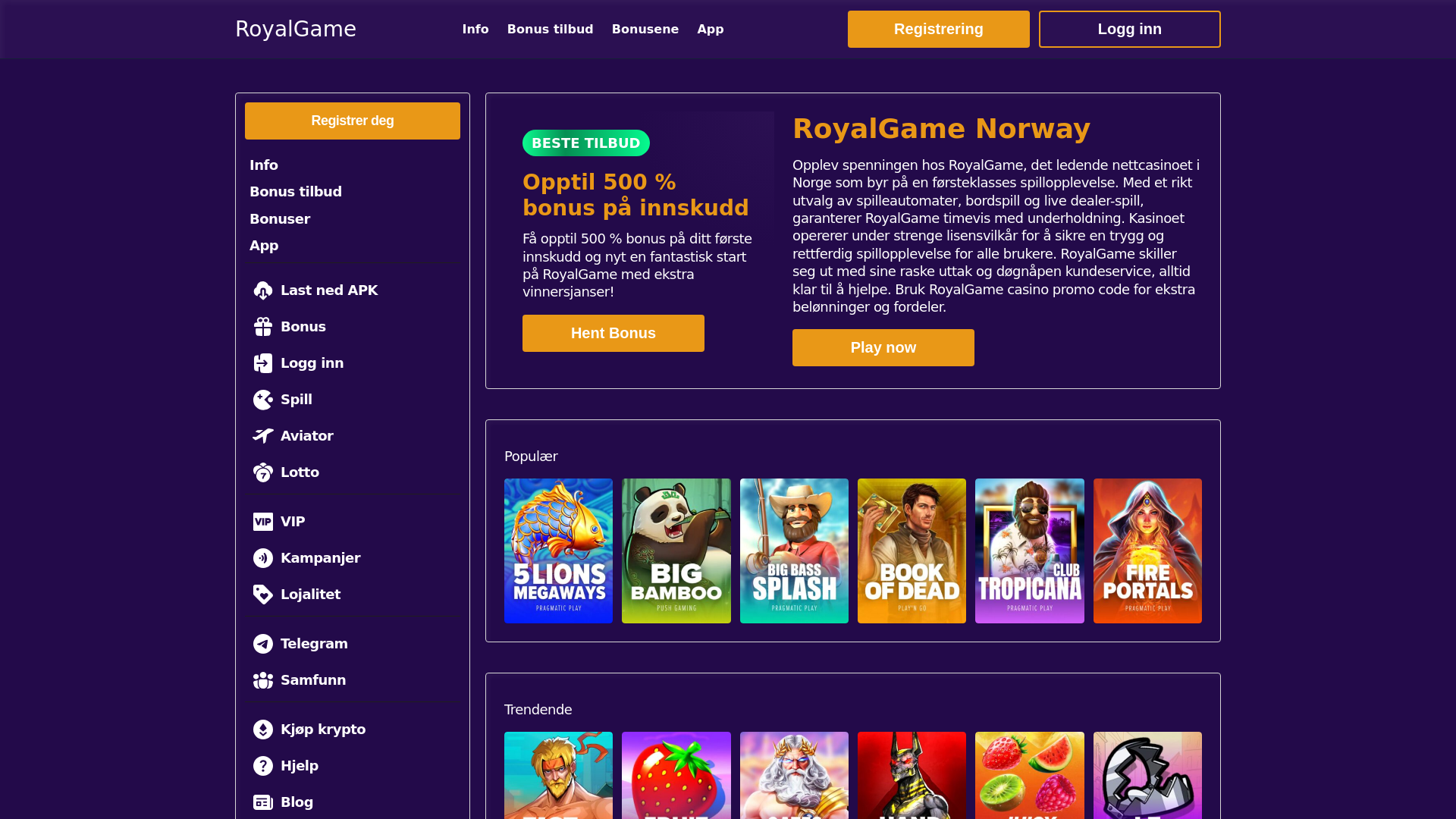Click the Kjøp krypto coin icon
The image size is (1456, 819).
pyautogui.click(x=263, y=730)
